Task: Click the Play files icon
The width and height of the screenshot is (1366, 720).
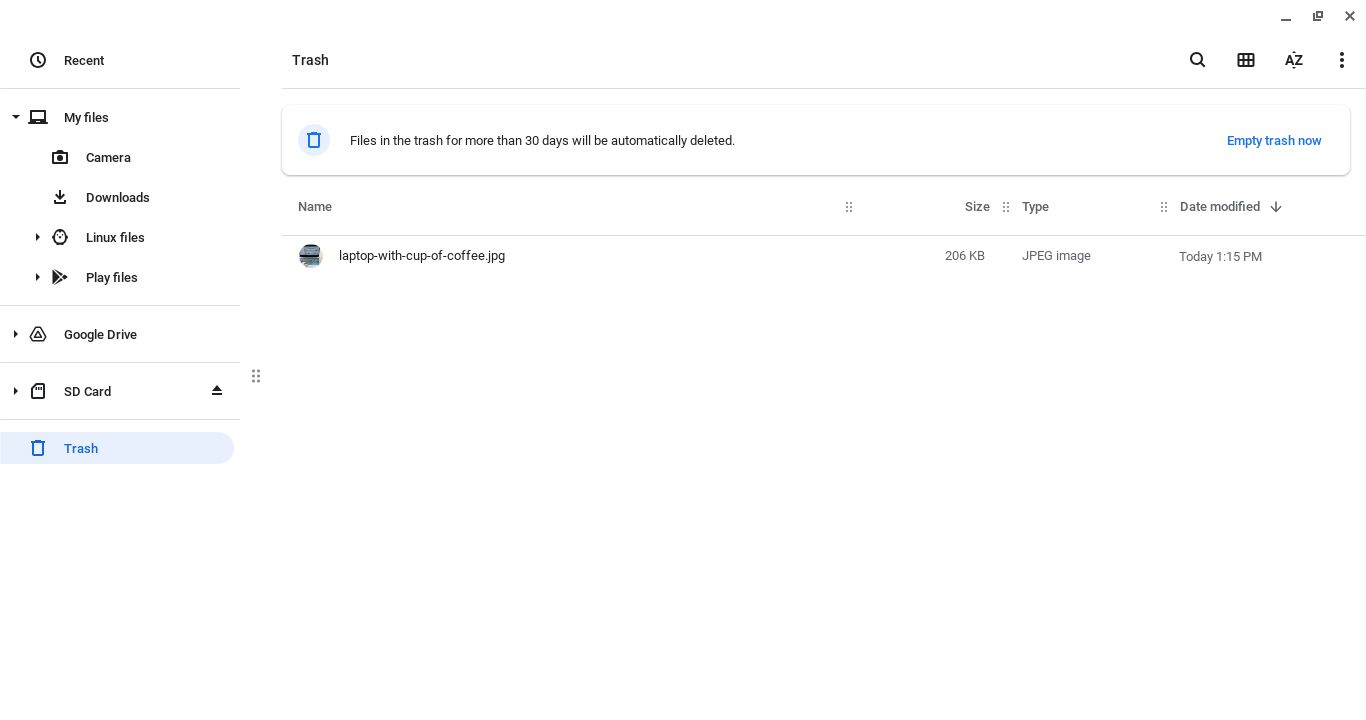Action: click(60, 277)
